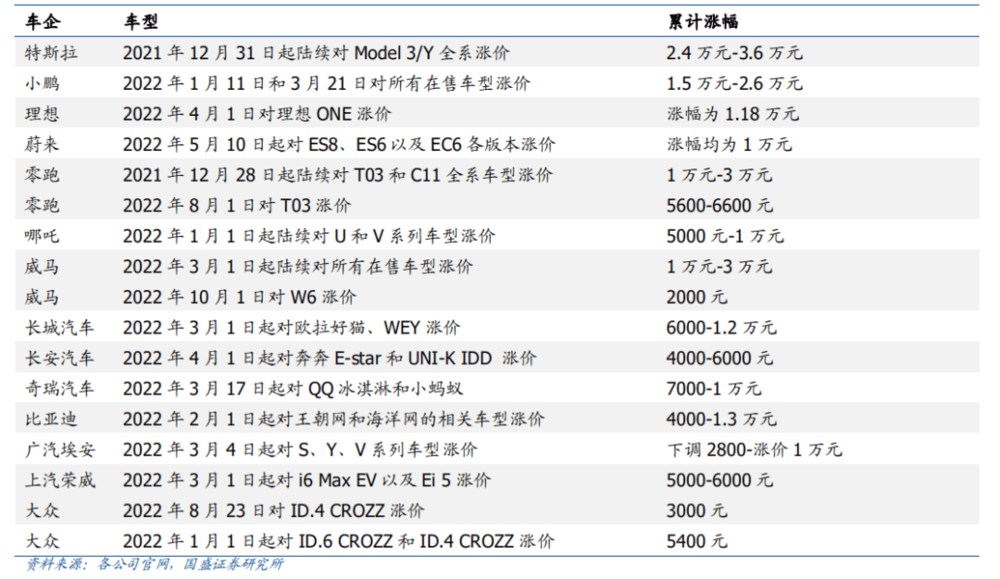This screenshot has height=579, width=1000.
Task: Click the 4000-1.3 万元 cell
Action: [721, 420]
